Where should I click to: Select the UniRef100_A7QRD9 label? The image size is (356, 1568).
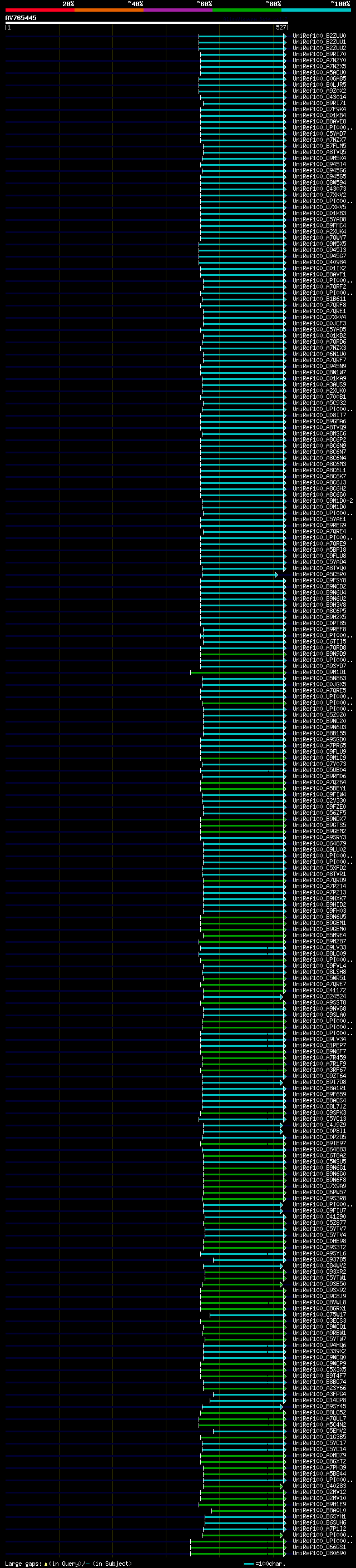pos(319,880)
